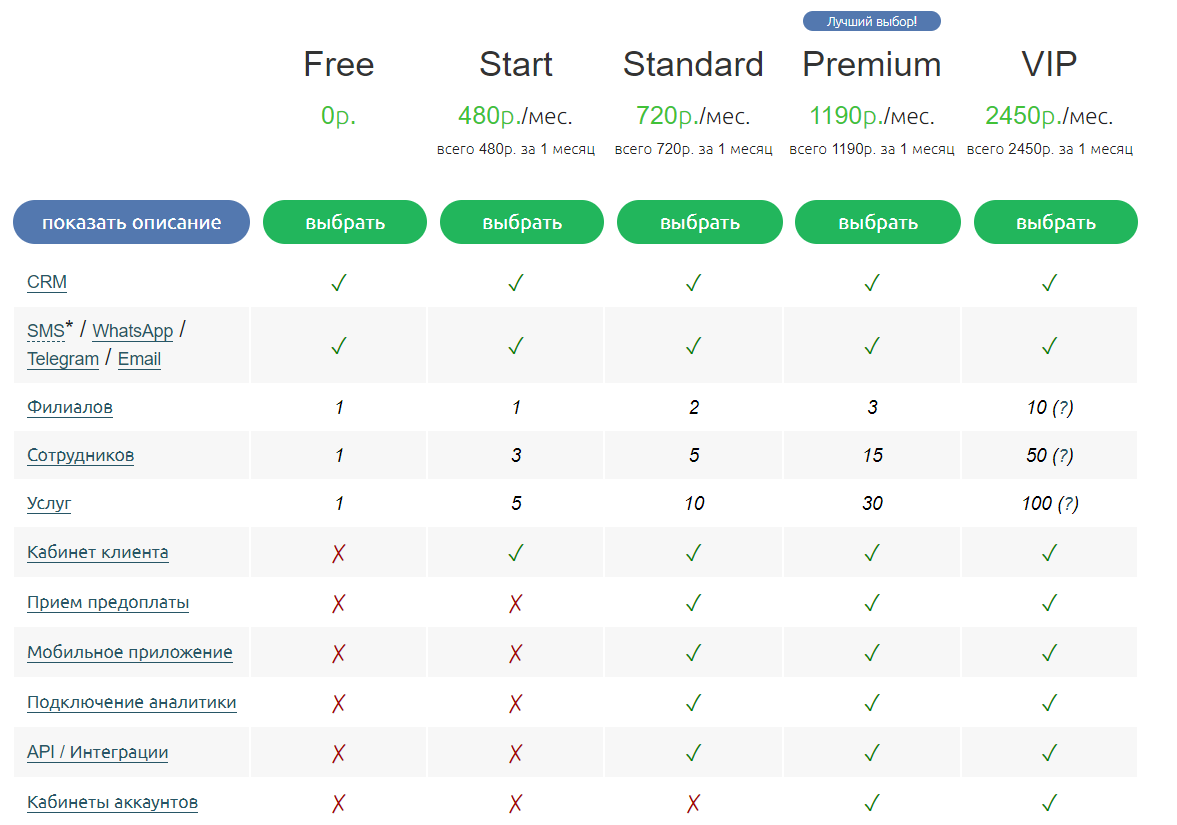Click red cross for Кабинеты аккаунтов under Standard

click(x=693, y=803)
